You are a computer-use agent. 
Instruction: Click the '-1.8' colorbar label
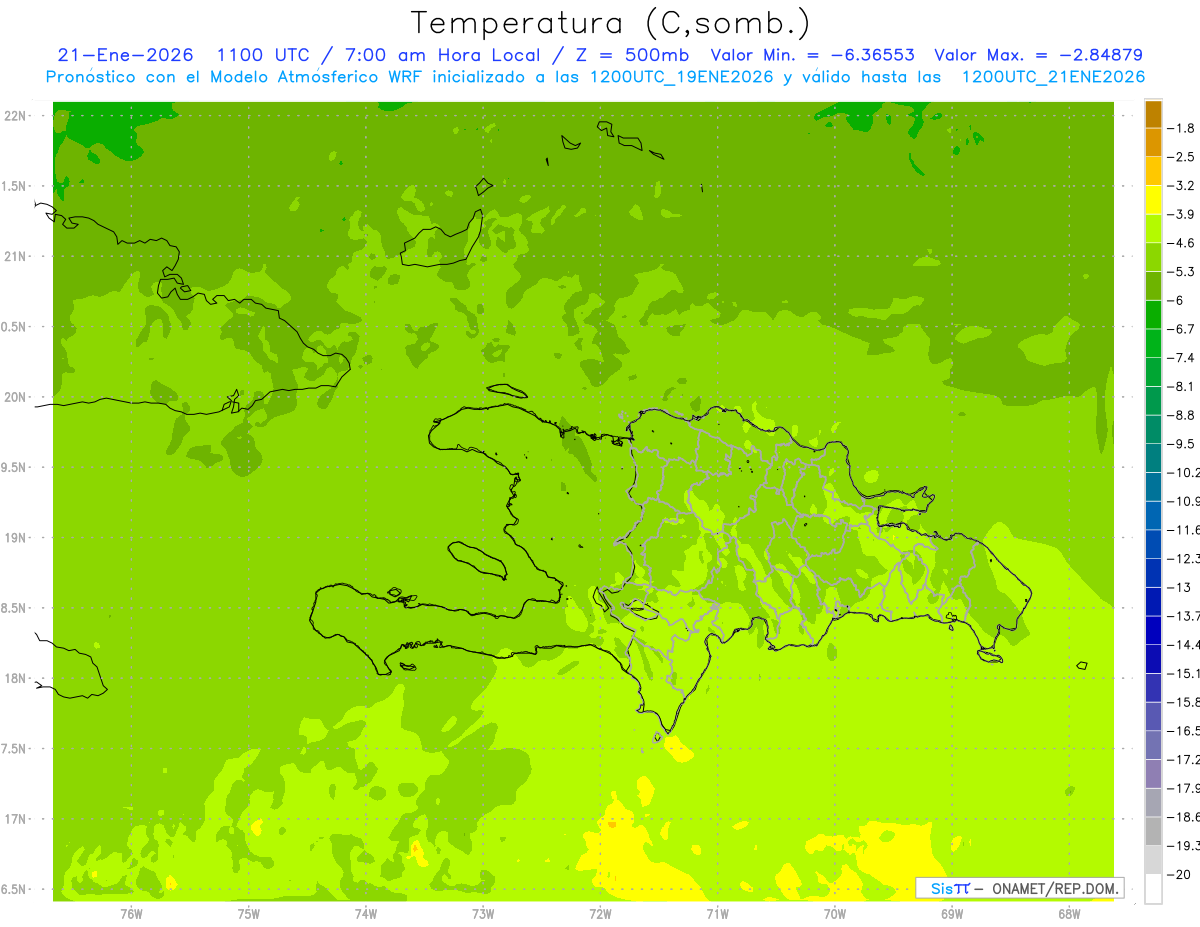(1181, 128)
